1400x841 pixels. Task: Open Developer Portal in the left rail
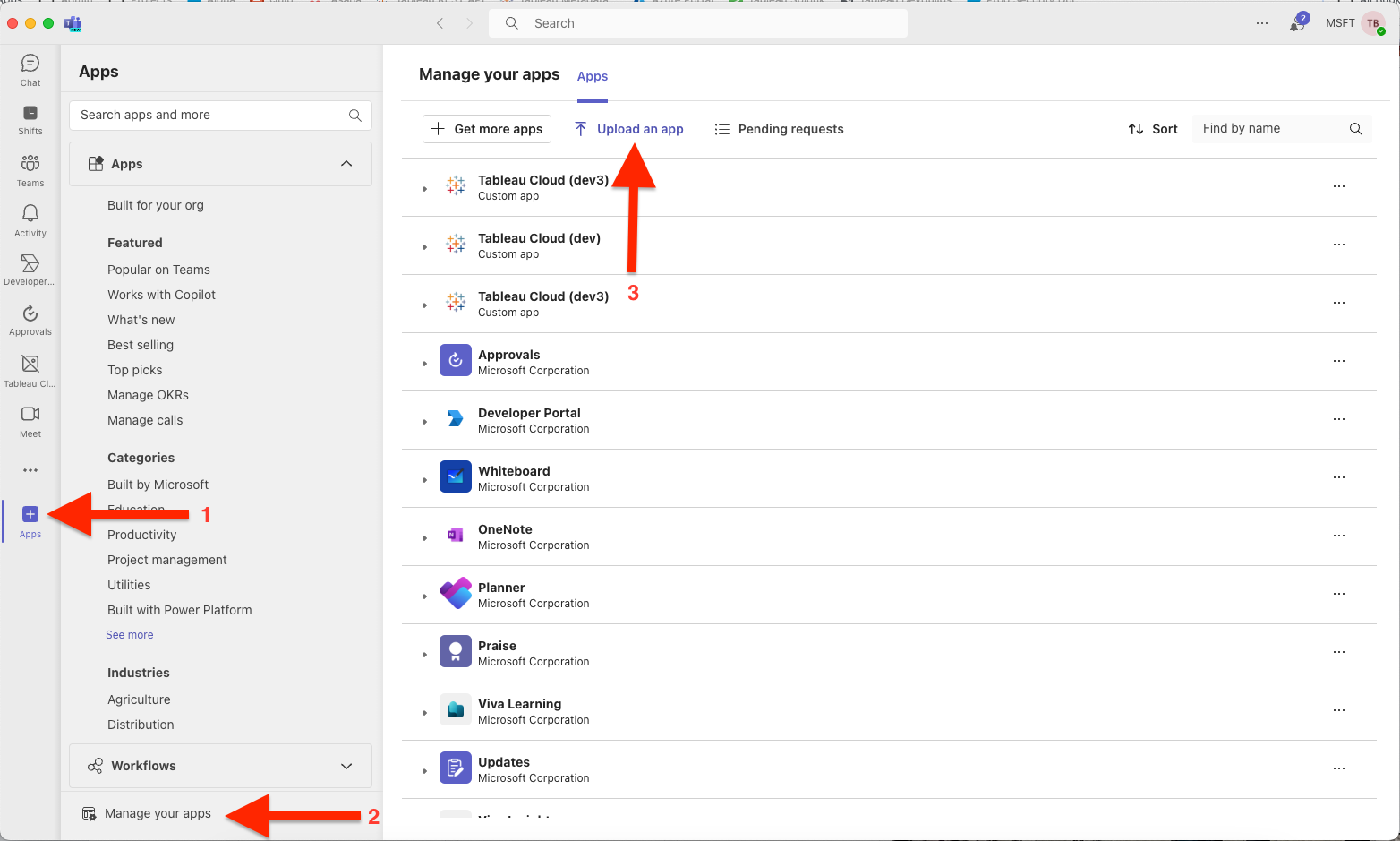click(30, 270)
